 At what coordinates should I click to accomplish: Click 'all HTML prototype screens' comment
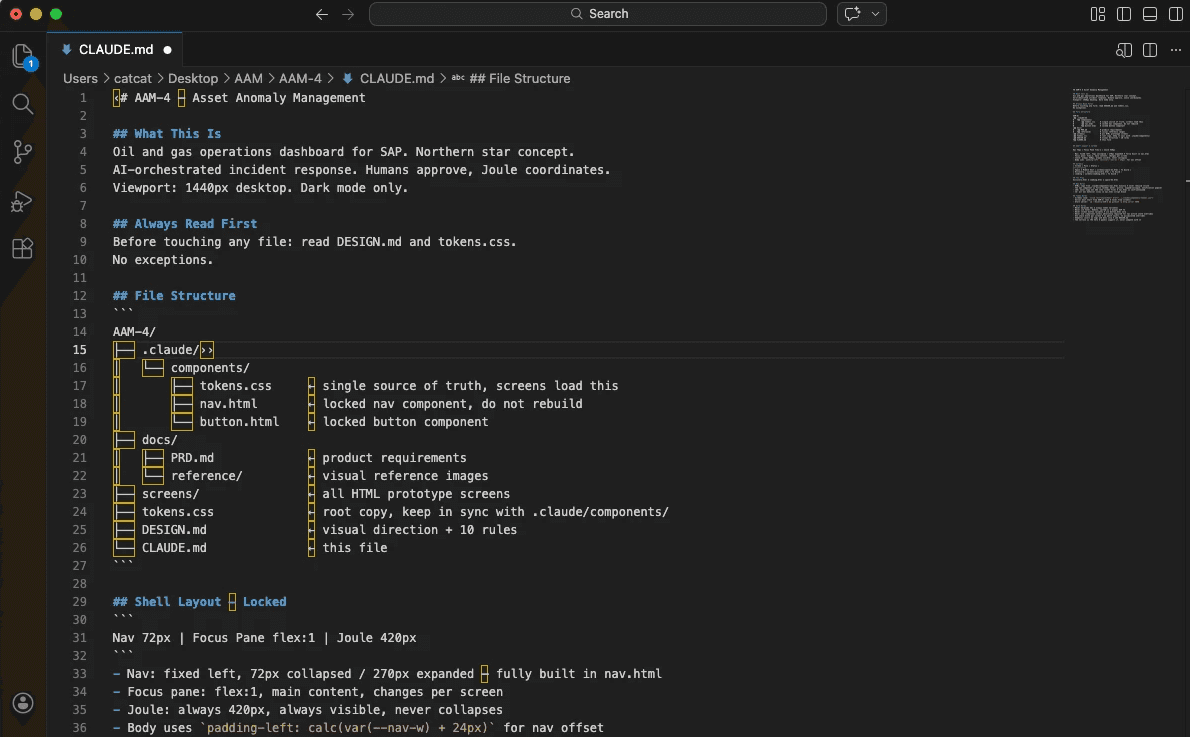(x=416, y=494)
